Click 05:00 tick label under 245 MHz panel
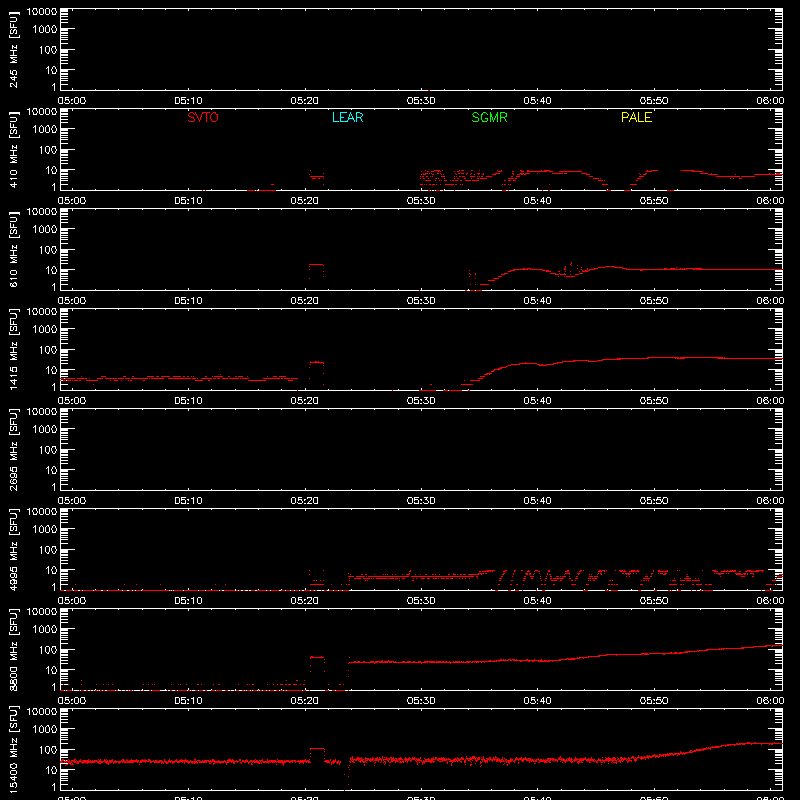 [72, 101]
